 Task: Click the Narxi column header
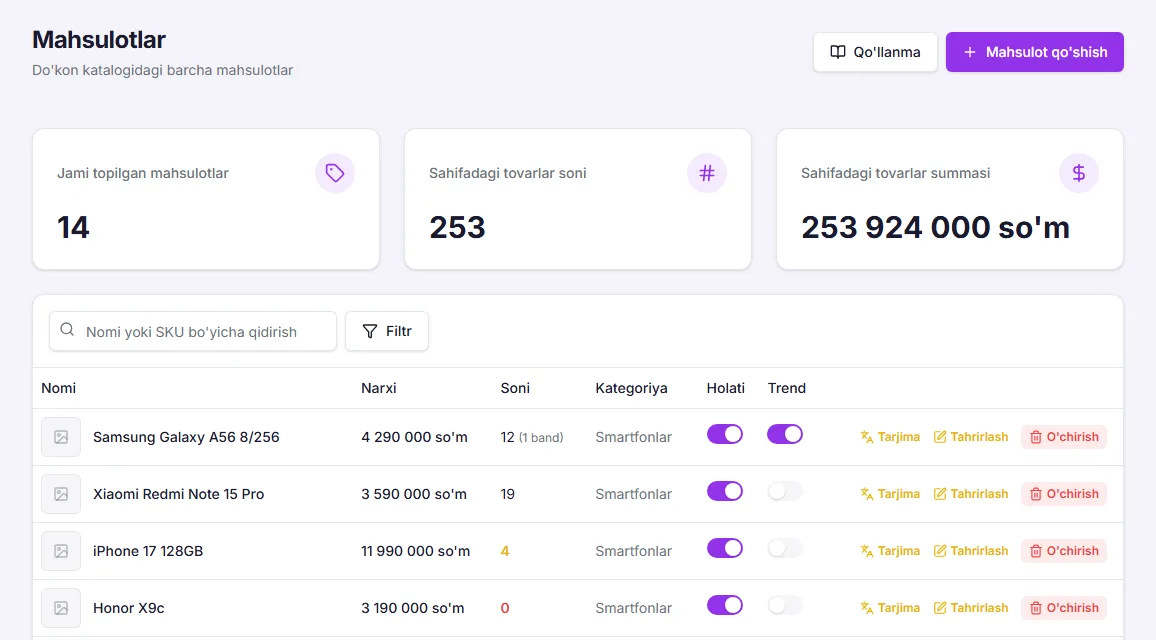pyautogui.click(x=379, y=388)
